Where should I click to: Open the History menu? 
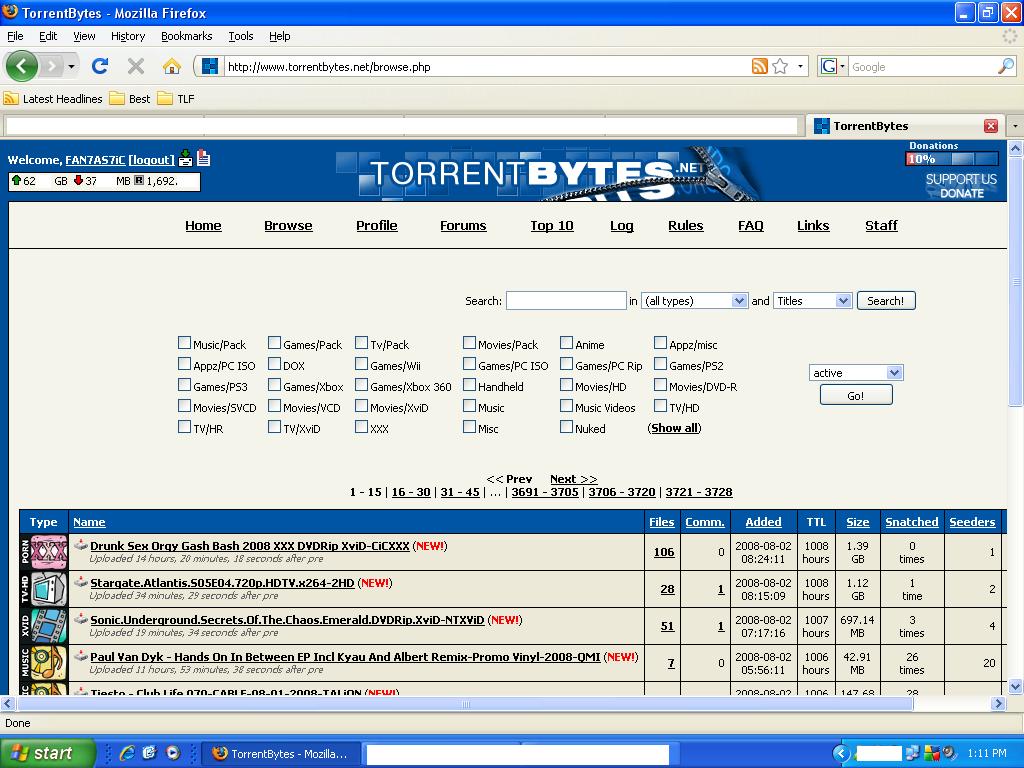click(x=128, y=36)
